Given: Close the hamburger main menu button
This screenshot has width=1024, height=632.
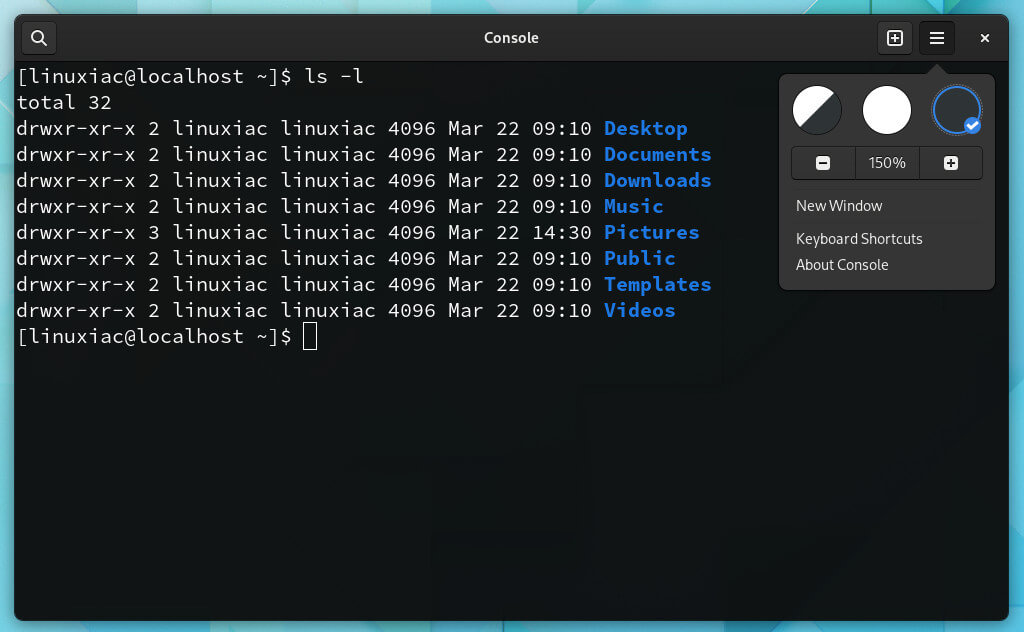Looking at the screenshot, I should pos(937,38).
